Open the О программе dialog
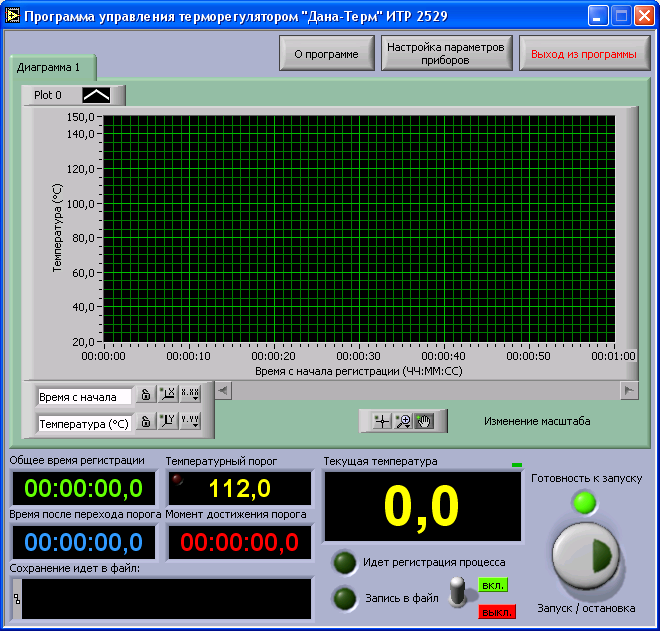This screenshot has width=660, height=631. pos(326,54)
